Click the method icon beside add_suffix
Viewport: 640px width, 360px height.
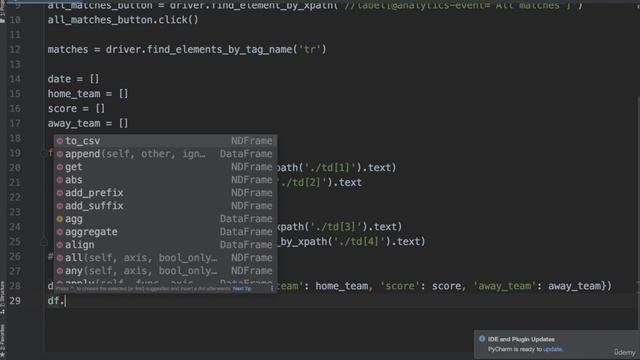[60, 206]
